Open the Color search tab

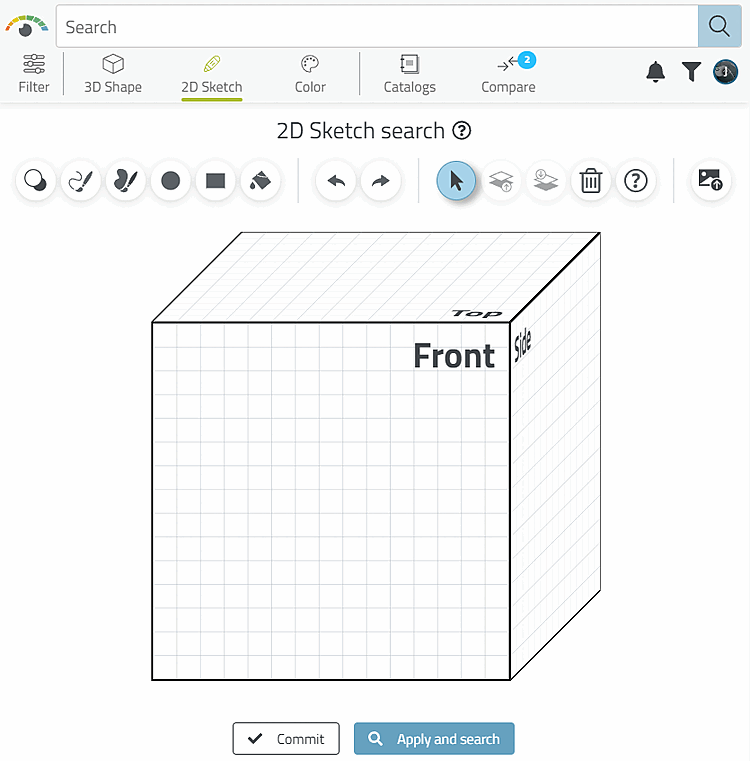tap(310, 74)
